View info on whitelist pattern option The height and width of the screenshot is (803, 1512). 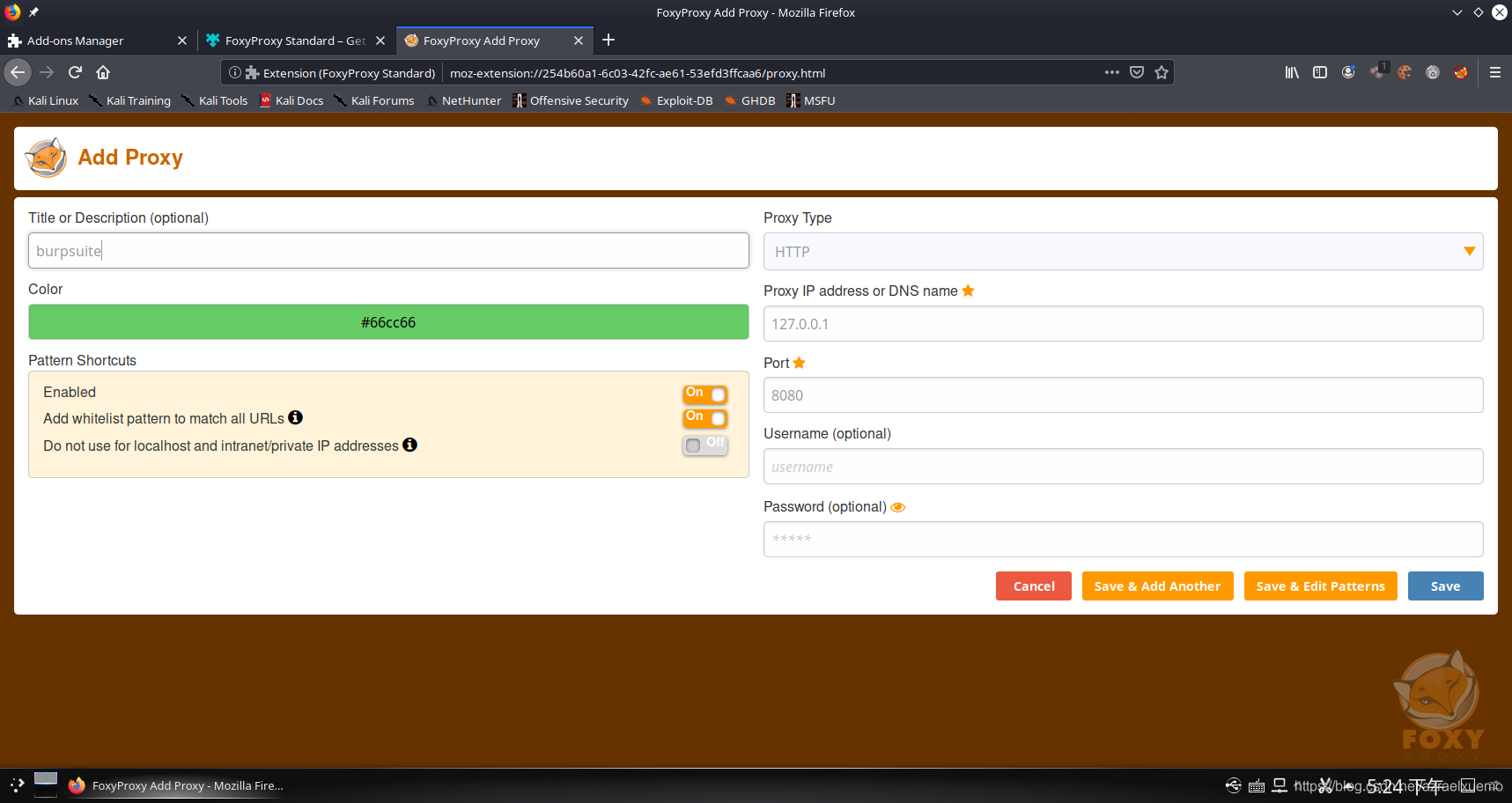pyautogui.click(x=296, y=417)
